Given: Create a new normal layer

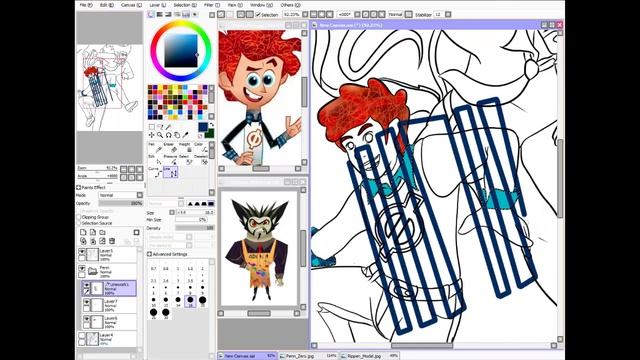Looking at the screenshot, I should 83,232.
